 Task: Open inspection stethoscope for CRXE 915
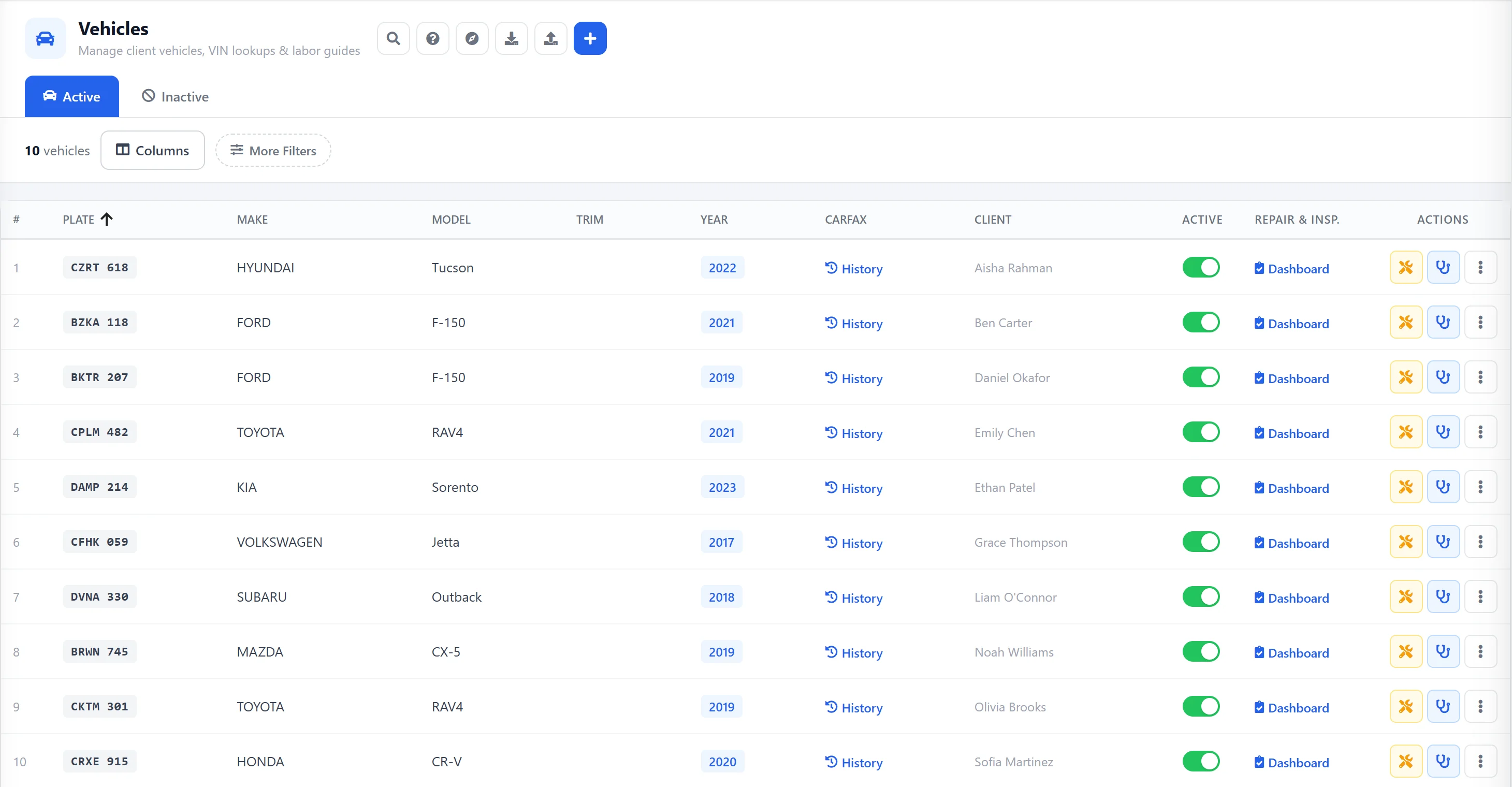click(x=1443, y=761)
